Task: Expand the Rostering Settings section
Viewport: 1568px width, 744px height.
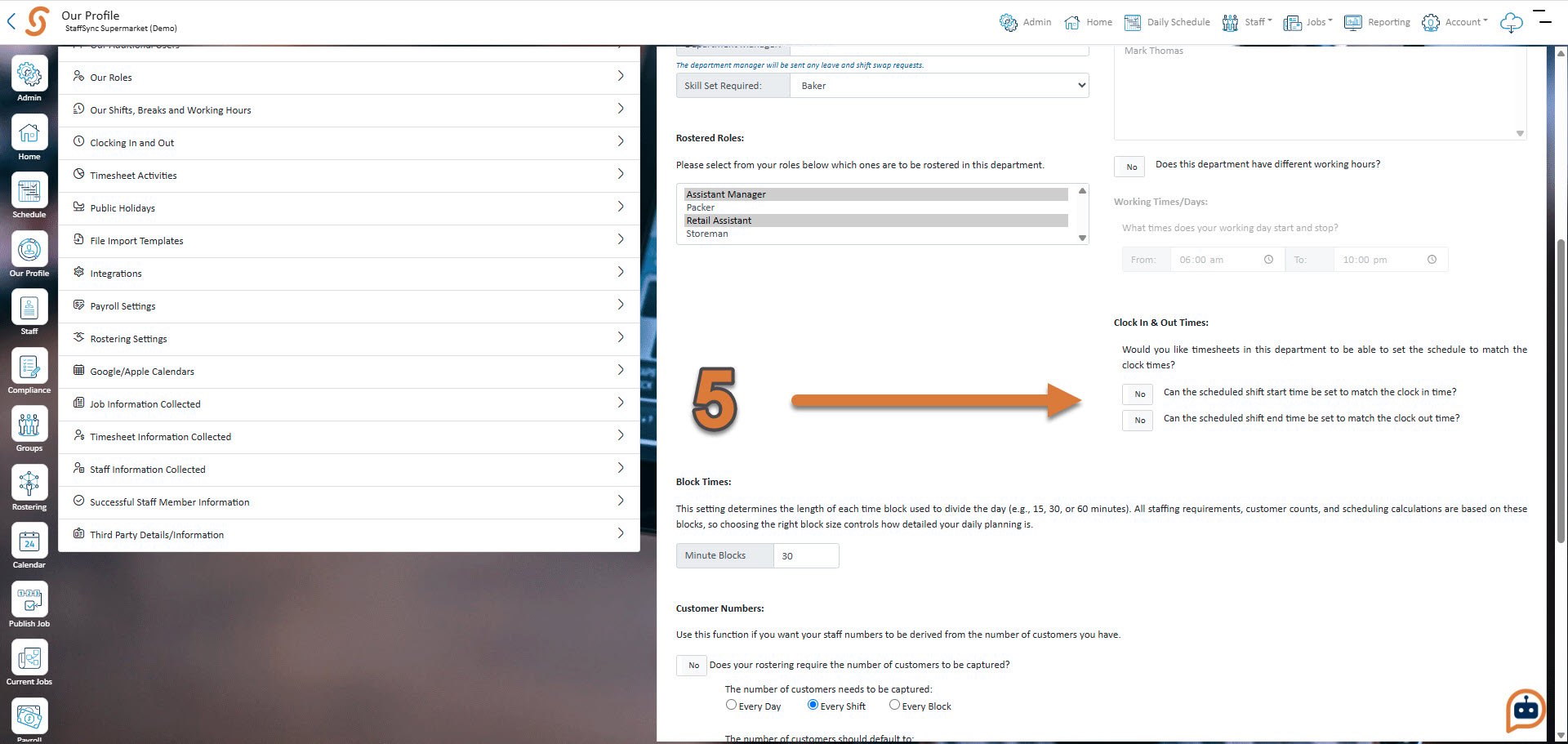Action: [x=349, y=339]
